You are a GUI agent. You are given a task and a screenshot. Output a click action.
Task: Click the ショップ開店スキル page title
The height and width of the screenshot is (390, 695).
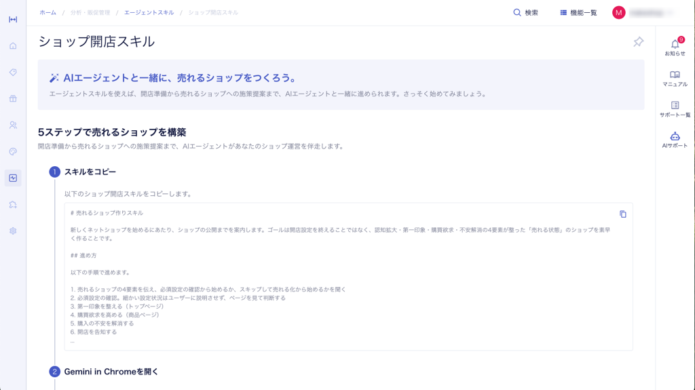(96, 42)
